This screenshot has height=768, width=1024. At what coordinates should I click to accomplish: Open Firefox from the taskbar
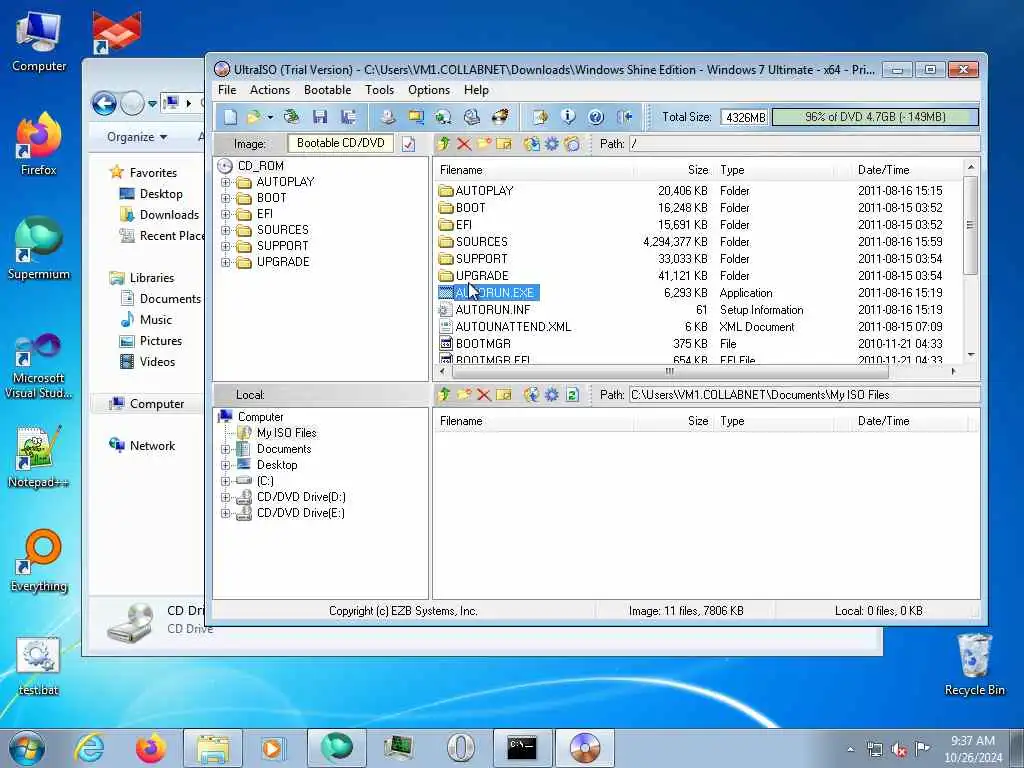coord(151,748)
